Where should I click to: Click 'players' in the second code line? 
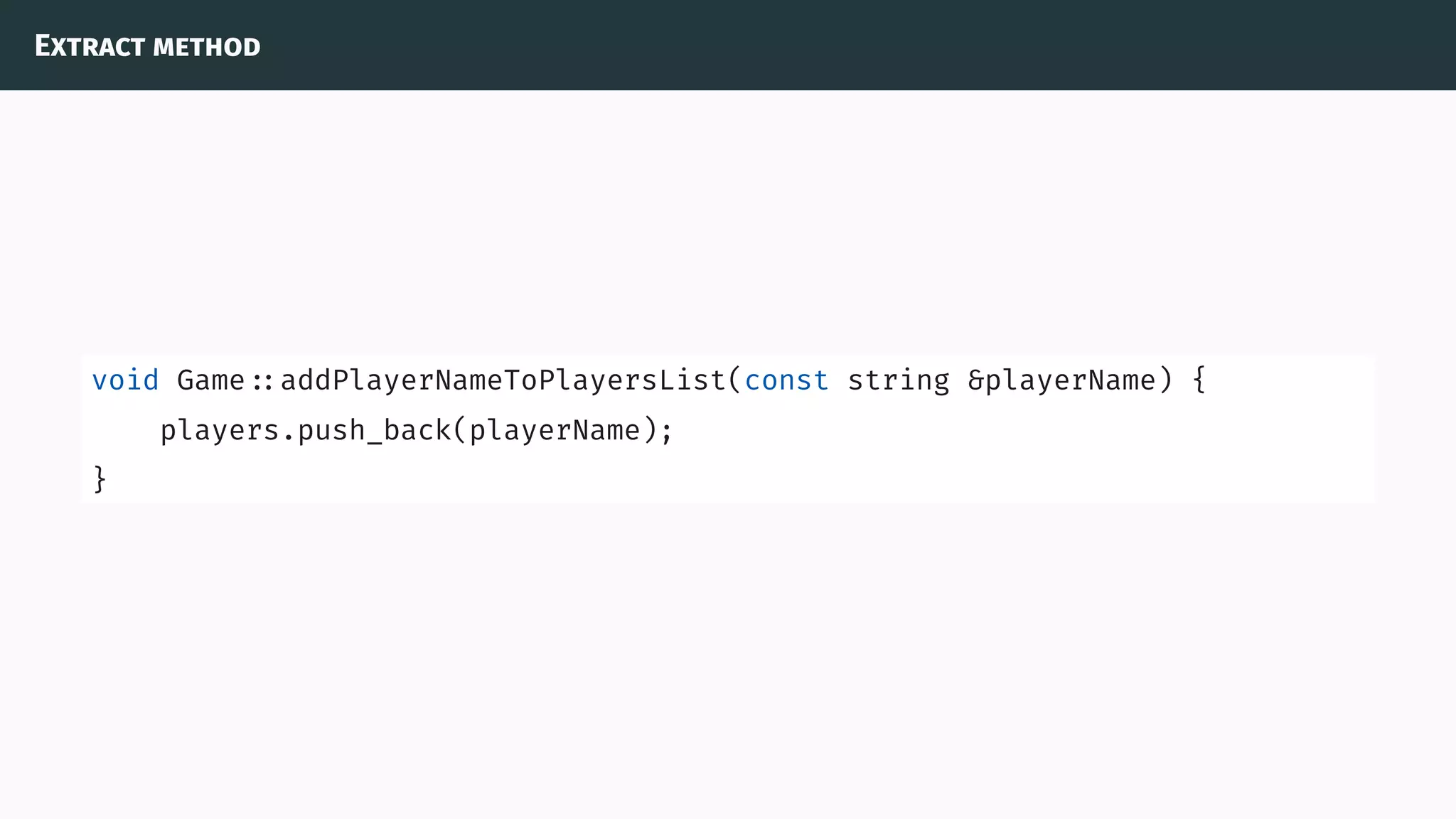click(220, 431)
